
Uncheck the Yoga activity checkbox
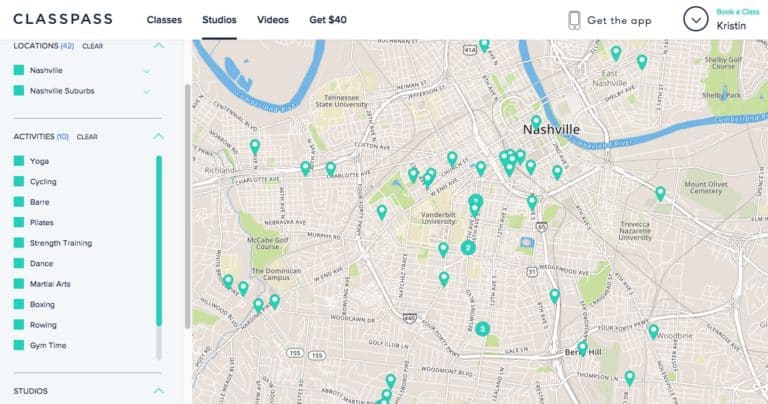click(19, 161)
